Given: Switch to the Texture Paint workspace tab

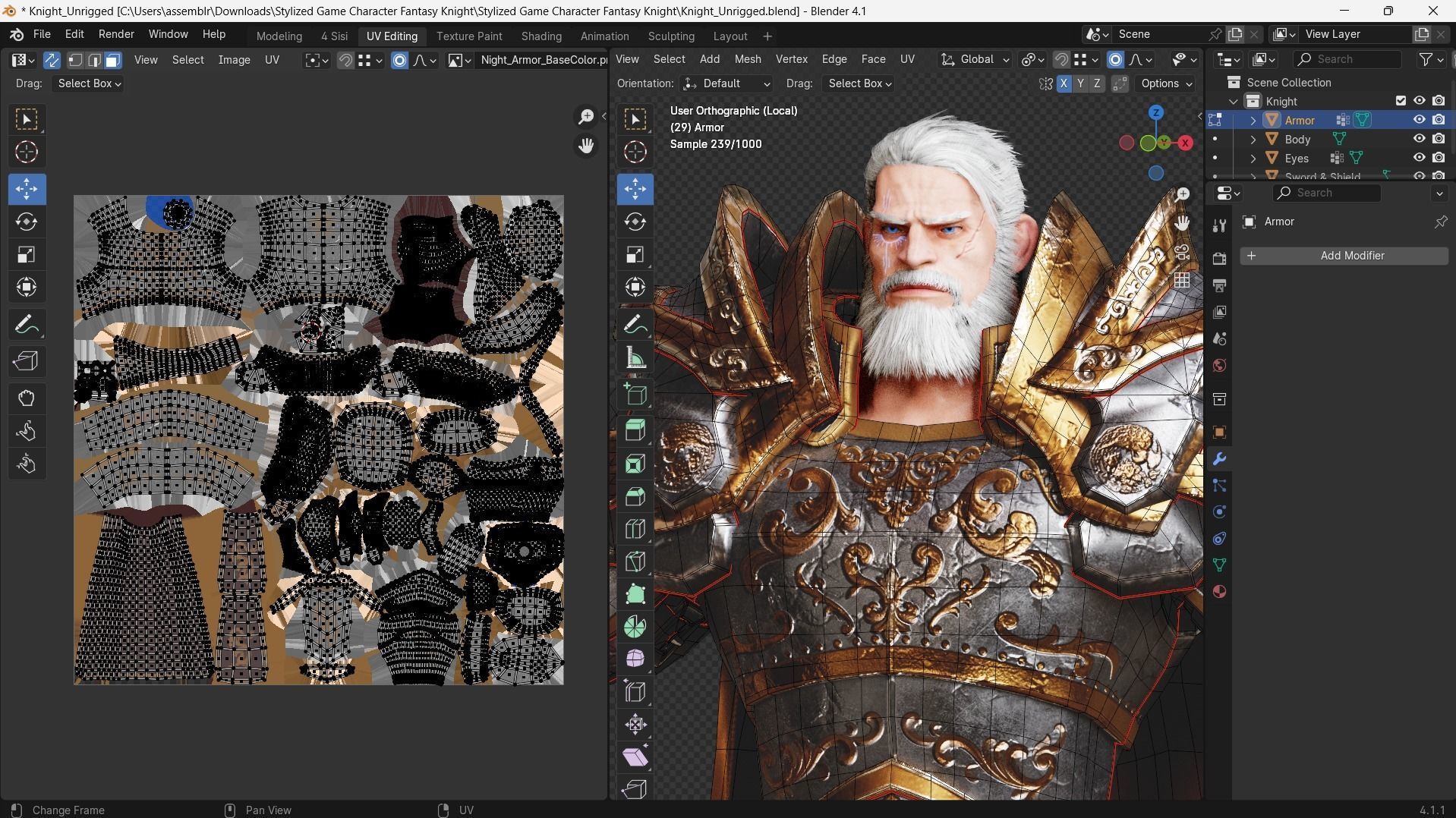Looking at the screenshot, I should pyautogui.click(x=469, y=36).
